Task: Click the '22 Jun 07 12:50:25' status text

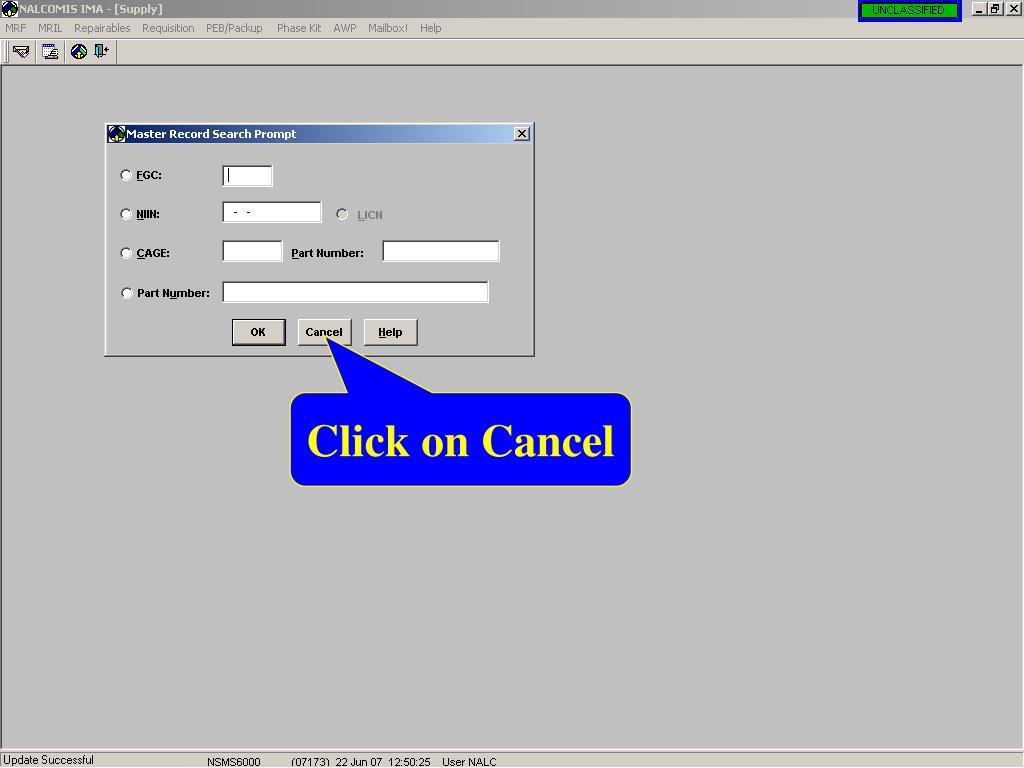Action: pos(383,761)
